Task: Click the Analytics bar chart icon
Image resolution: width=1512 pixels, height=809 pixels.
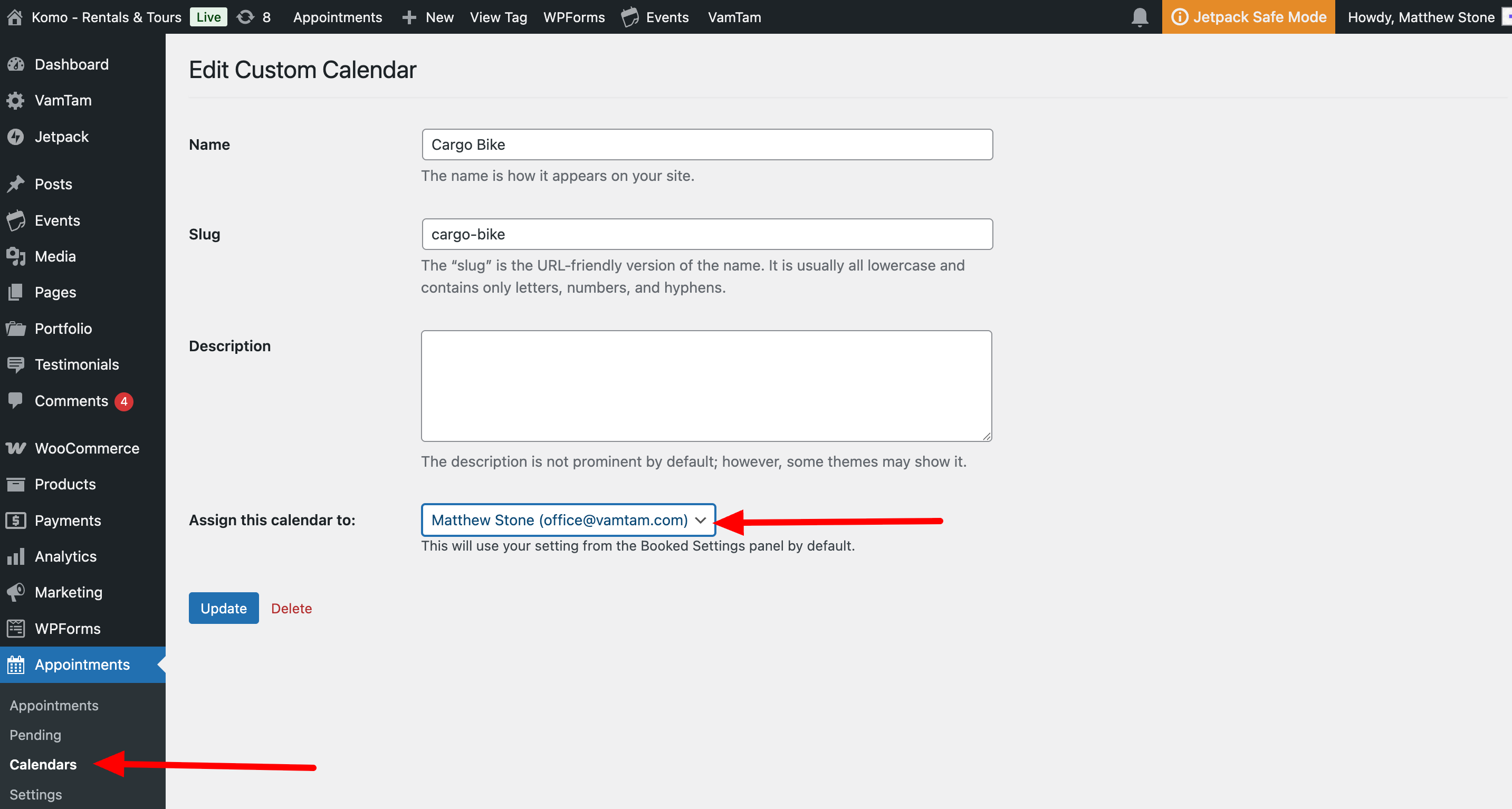Action: point(16,556)
